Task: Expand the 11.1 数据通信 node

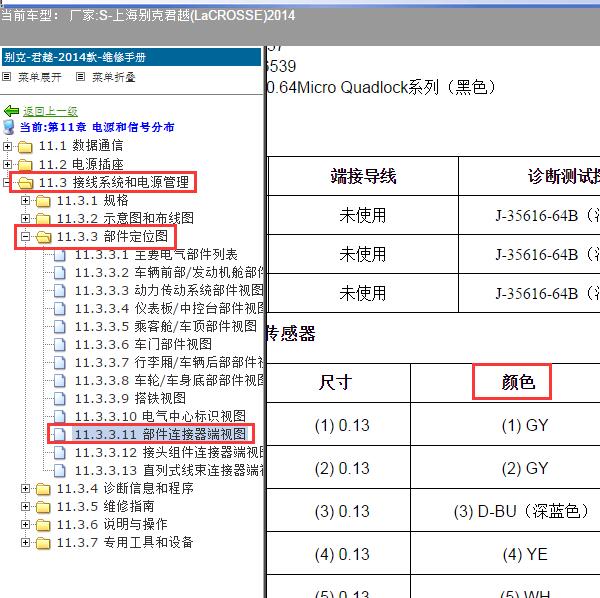Action: (x=7, y=146)
